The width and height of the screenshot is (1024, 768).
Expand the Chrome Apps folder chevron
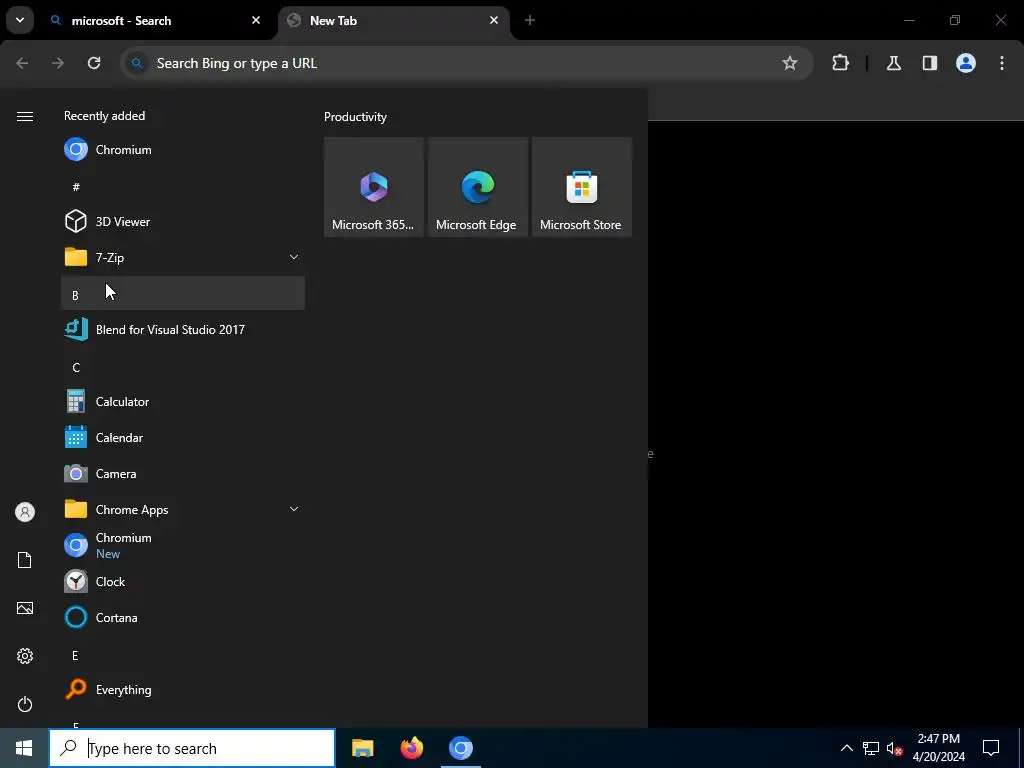pos(294,509)
